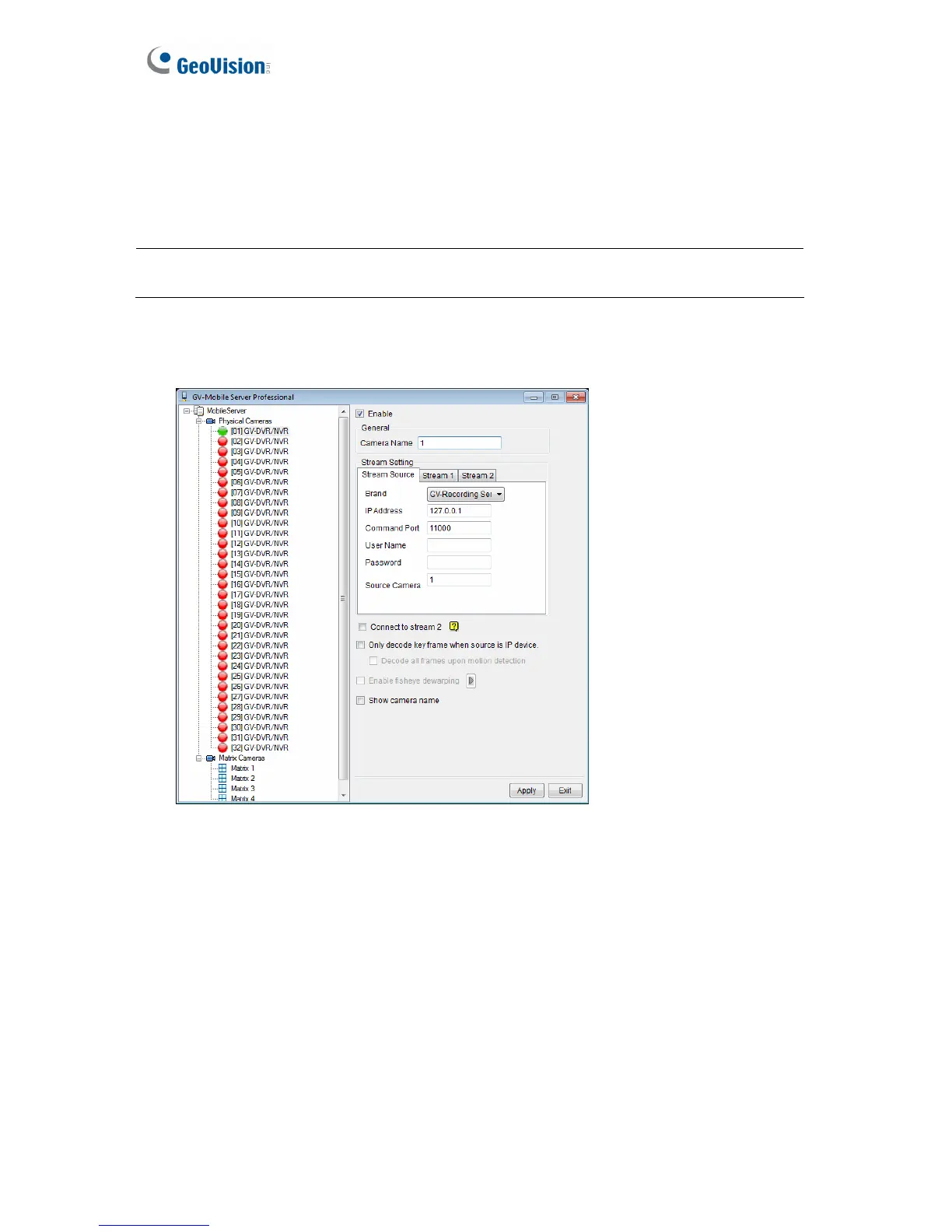Click the tree scrollbar up arrow

344,411
